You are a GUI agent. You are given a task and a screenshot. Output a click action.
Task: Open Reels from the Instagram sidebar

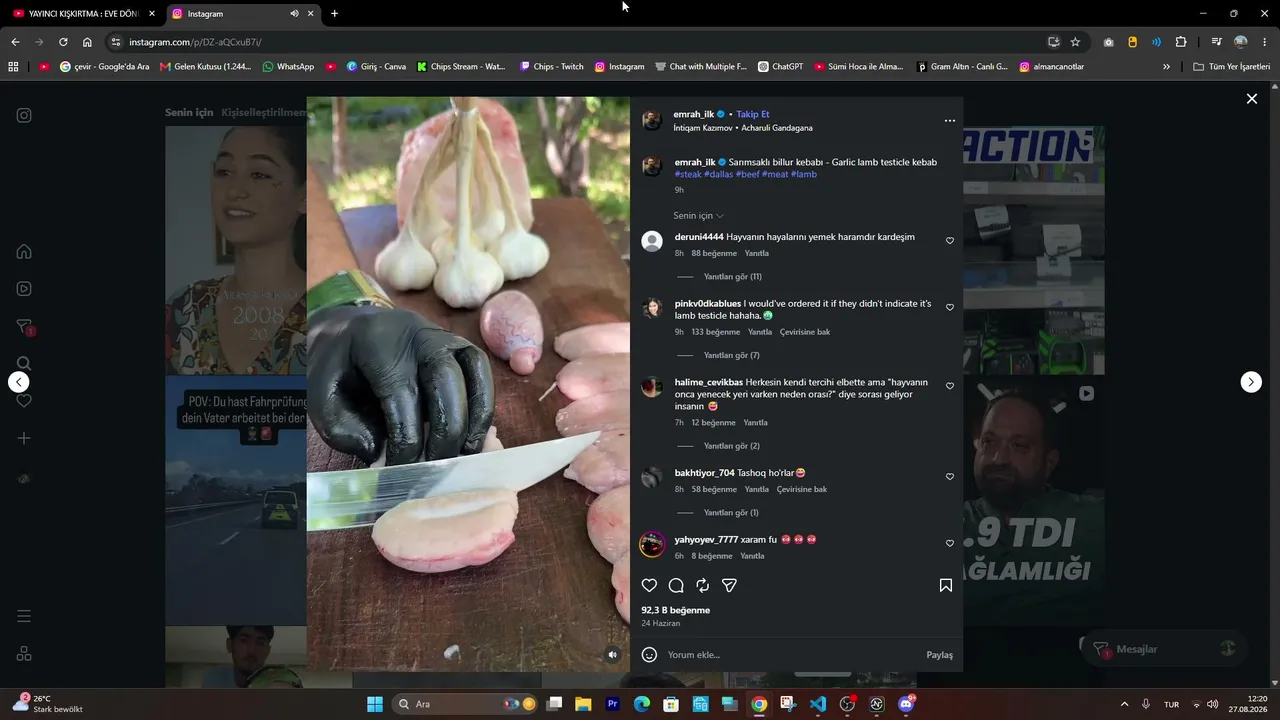click(24, 289)
